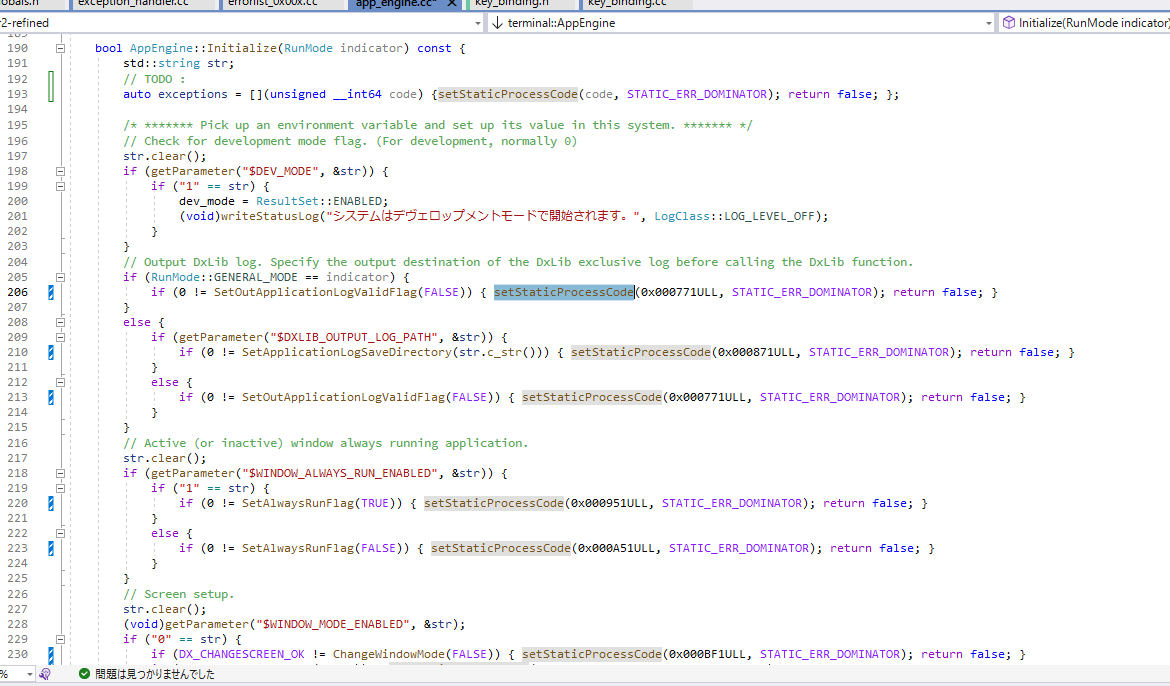Click the selected setStaticProcessCode on line 206
The width and height of the screenshot is (1170, 686).
point(563,293)
